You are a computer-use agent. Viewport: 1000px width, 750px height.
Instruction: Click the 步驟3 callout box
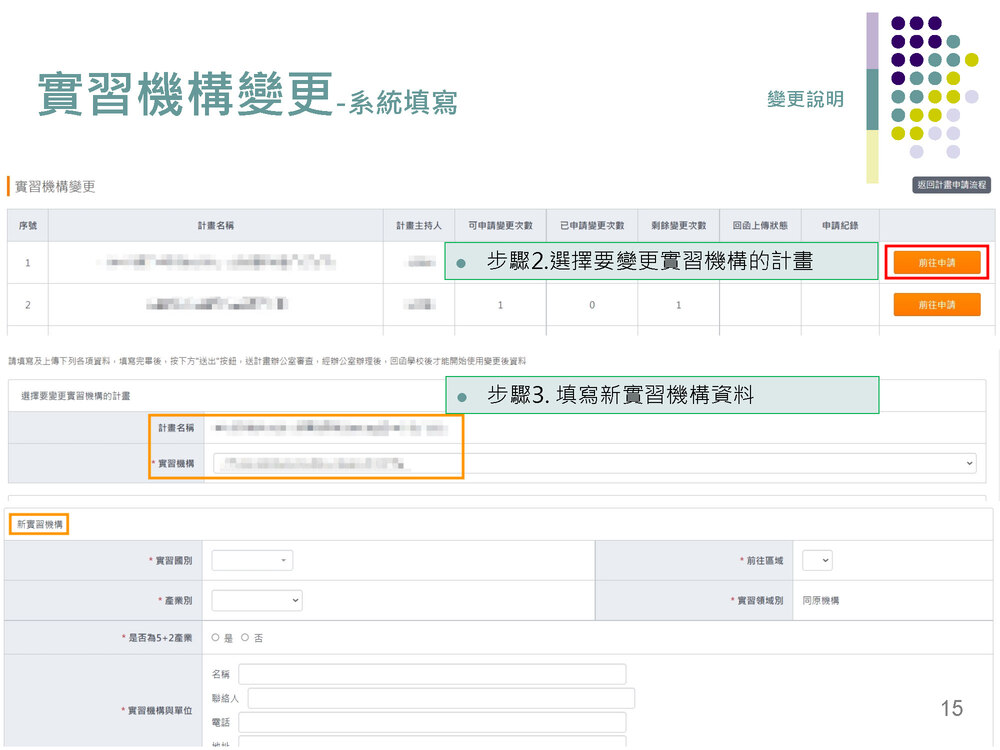click(x=661, y=395)
